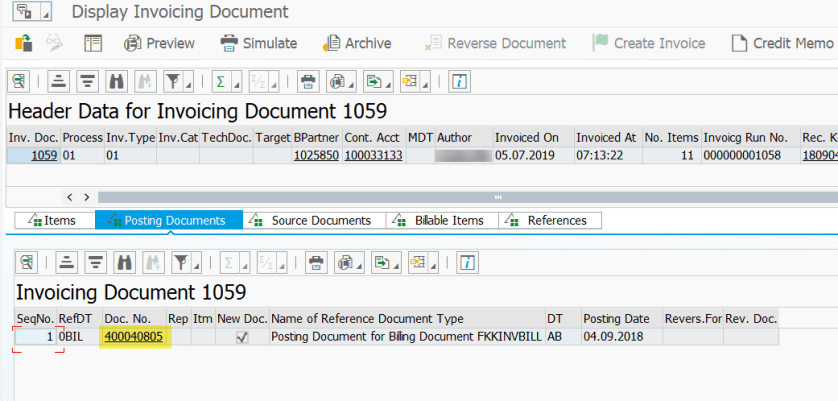
Task: Click Preview in the application toolbar
Action: coord(159,43)
